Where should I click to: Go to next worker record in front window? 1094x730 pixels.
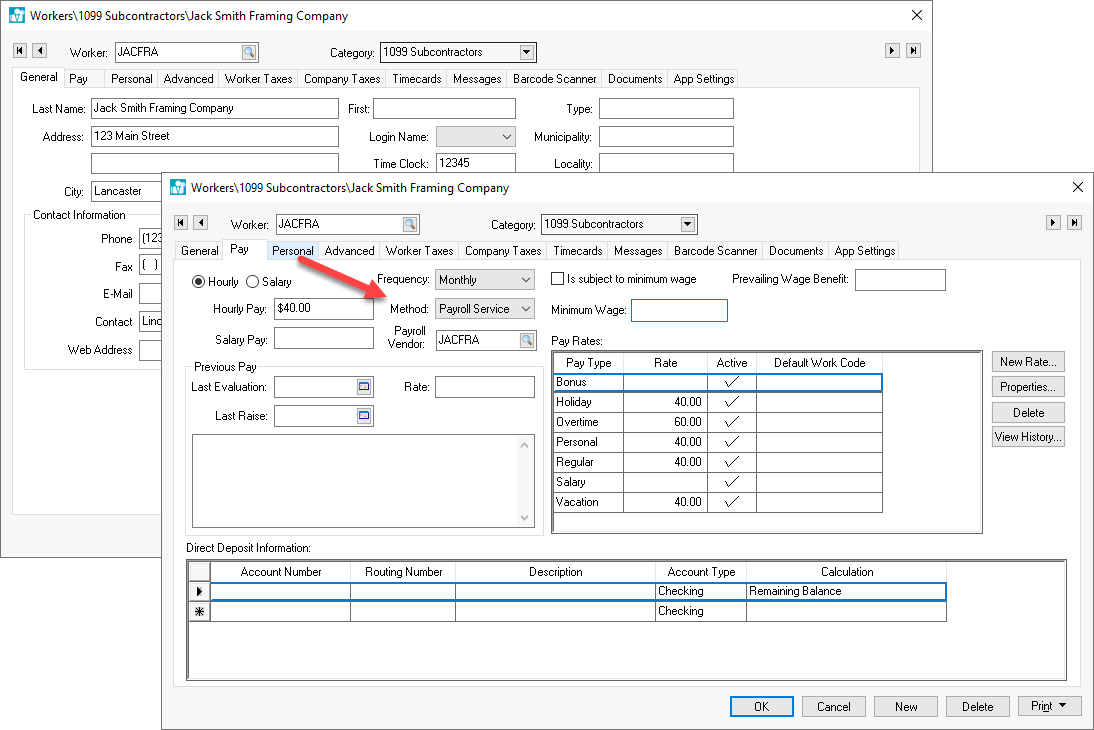point(1053,223)
